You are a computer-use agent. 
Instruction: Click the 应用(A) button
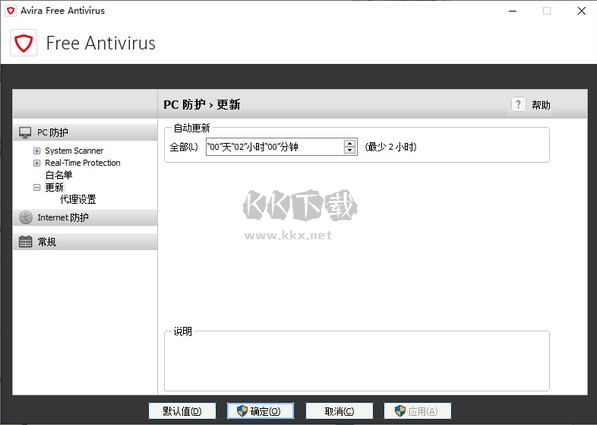click(418, 411)
